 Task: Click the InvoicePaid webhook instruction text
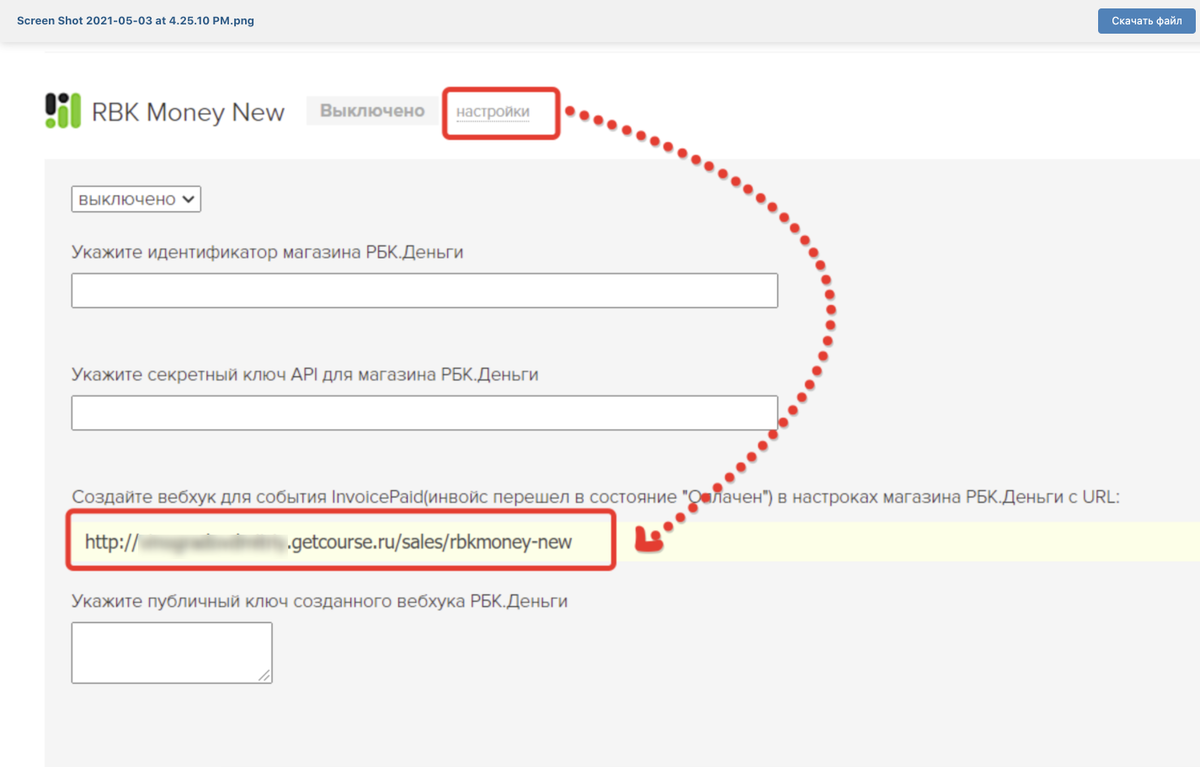click(x=596, y=497)
